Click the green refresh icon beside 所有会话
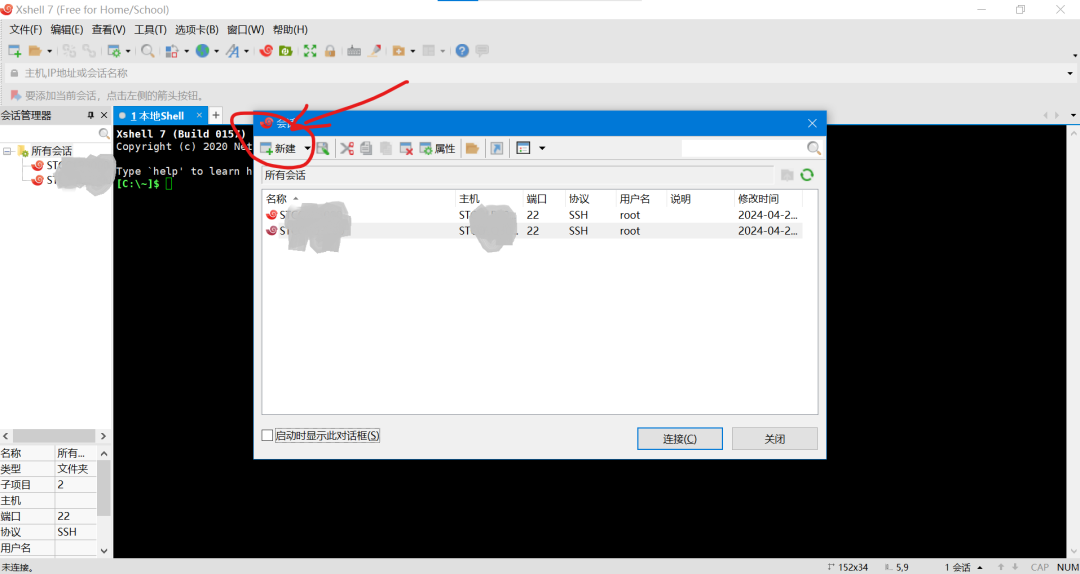Screen dimensions: 1080x574 pos(806,175)
